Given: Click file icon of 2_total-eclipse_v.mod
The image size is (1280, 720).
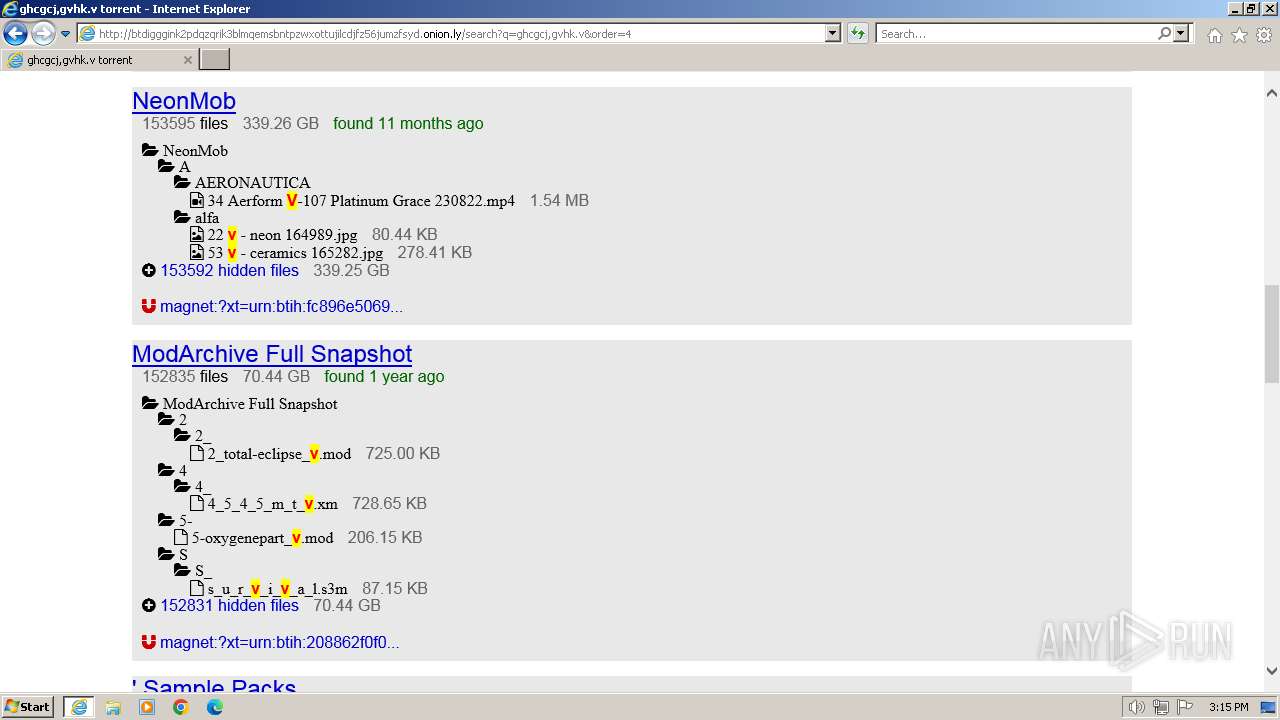Looking at the screenshot, I should pyautogui.click(x=197, y=453).
